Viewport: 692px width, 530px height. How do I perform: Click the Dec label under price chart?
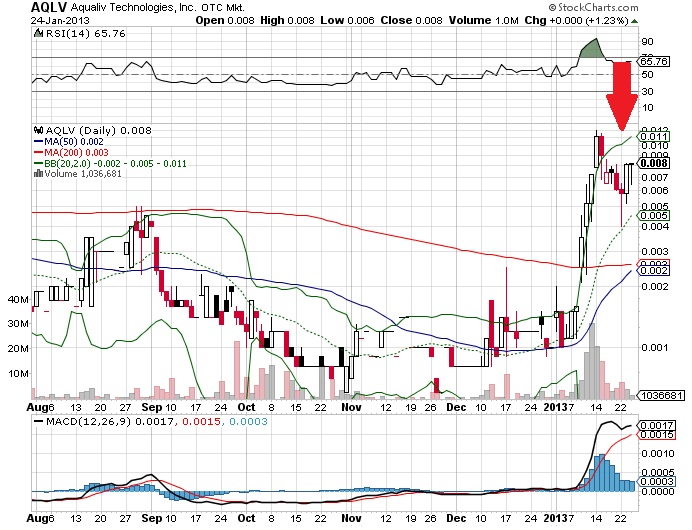[x=456, y=407]
